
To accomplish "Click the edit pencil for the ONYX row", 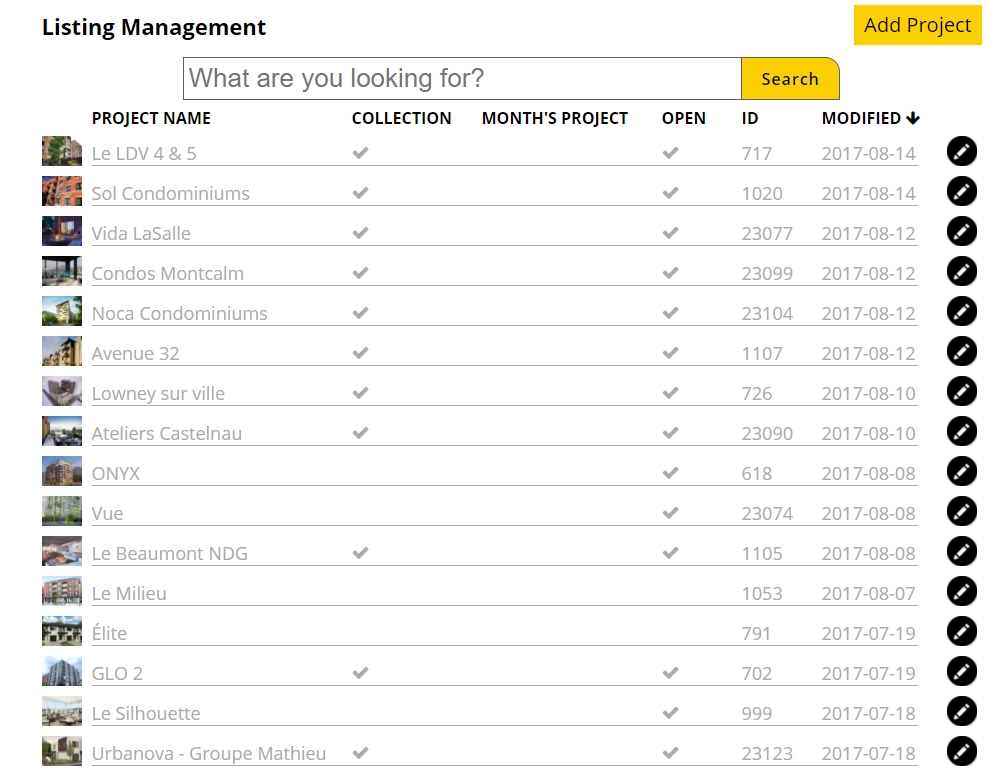I will tap(961, 471).
